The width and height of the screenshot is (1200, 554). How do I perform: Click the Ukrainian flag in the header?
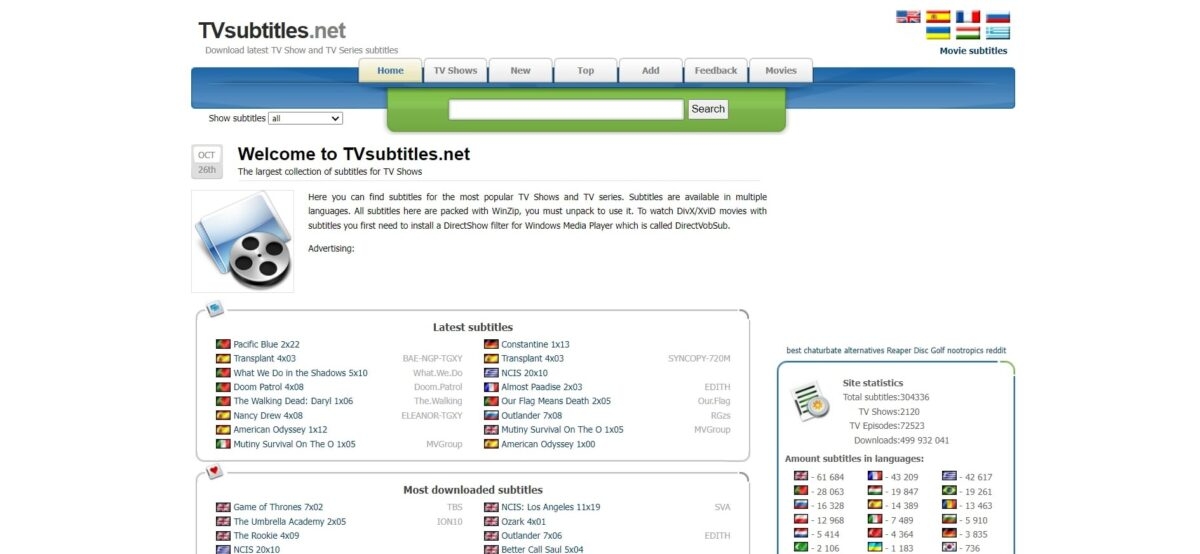[937, 33]
